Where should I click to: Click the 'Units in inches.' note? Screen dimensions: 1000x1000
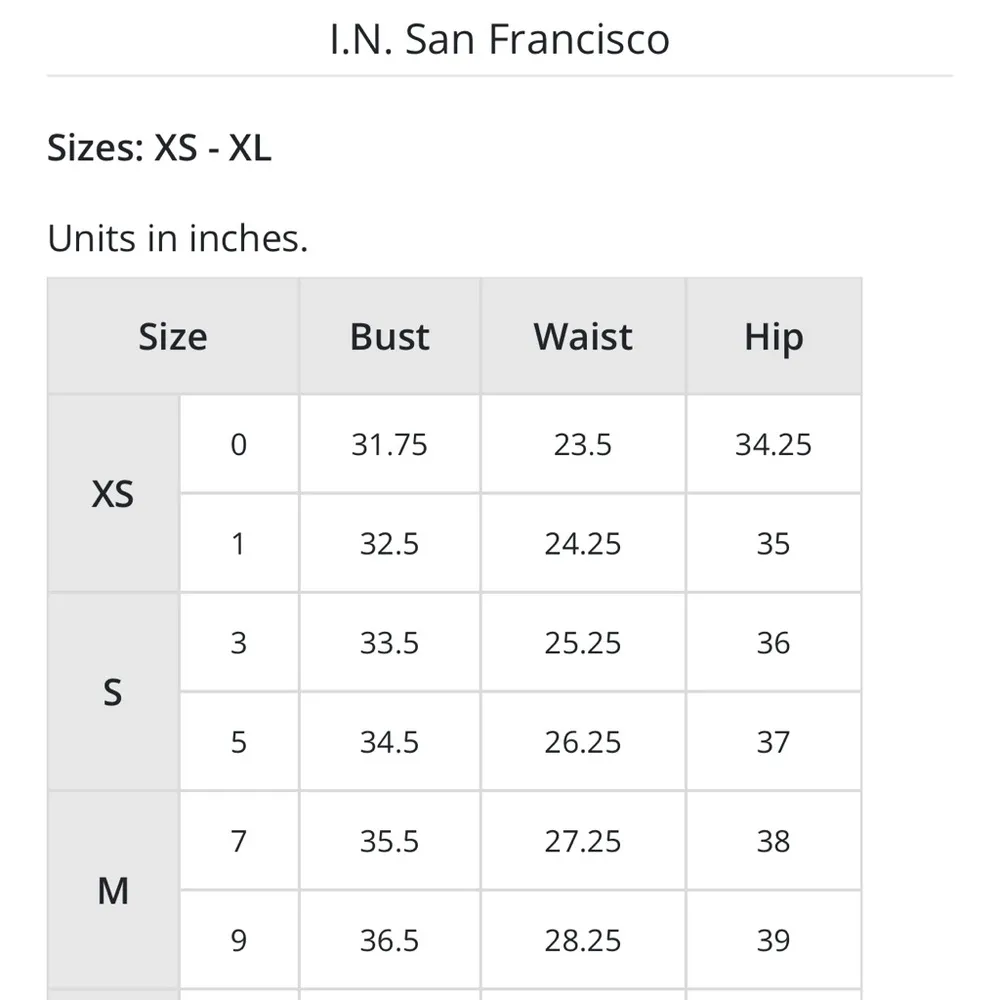pos(177,239)
